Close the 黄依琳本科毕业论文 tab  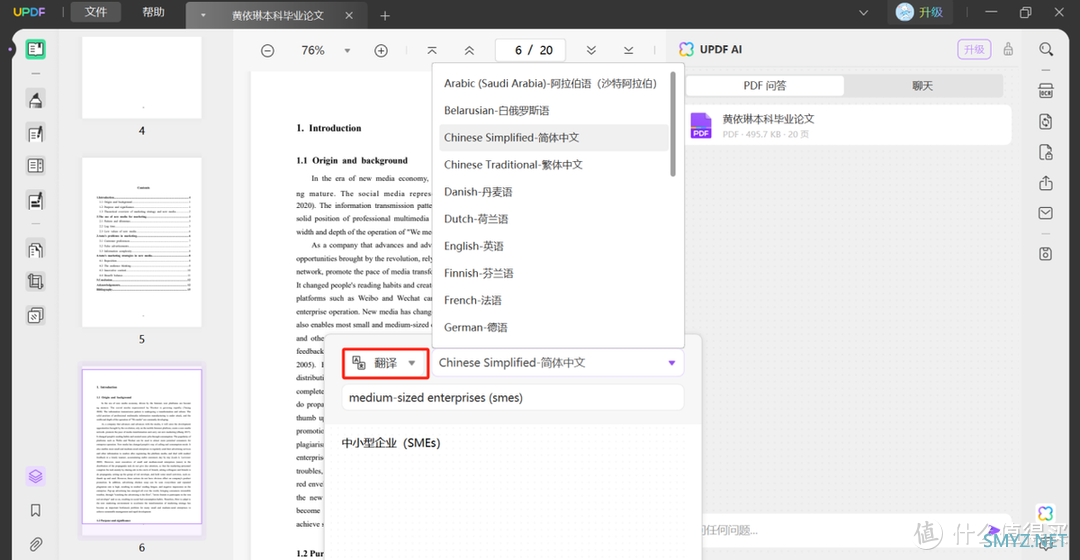(x=349, y=15)
